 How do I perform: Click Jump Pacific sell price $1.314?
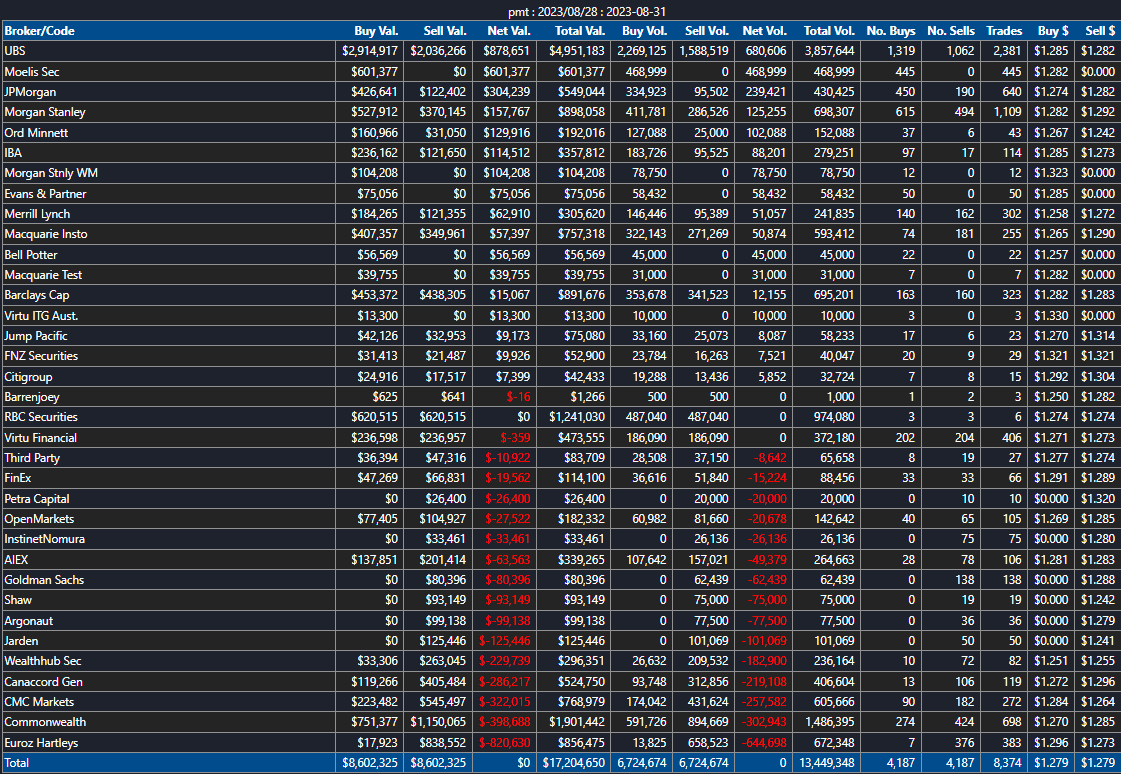tap(1097, 336)
